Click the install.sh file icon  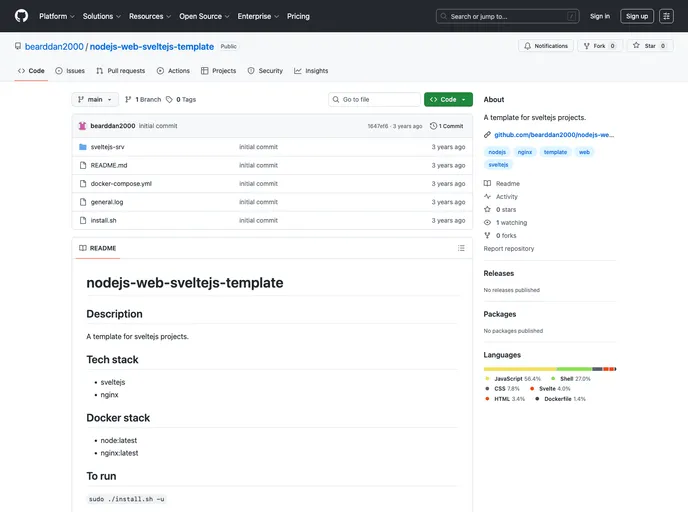(x=82, y=220)
